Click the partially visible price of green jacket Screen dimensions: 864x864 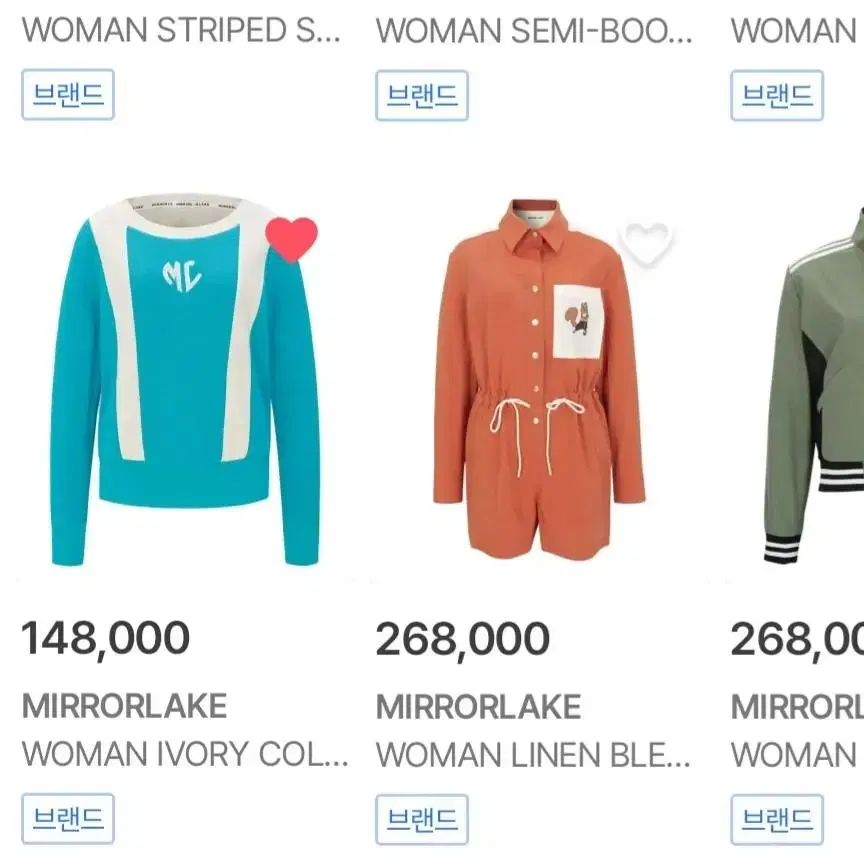point(797,640)
